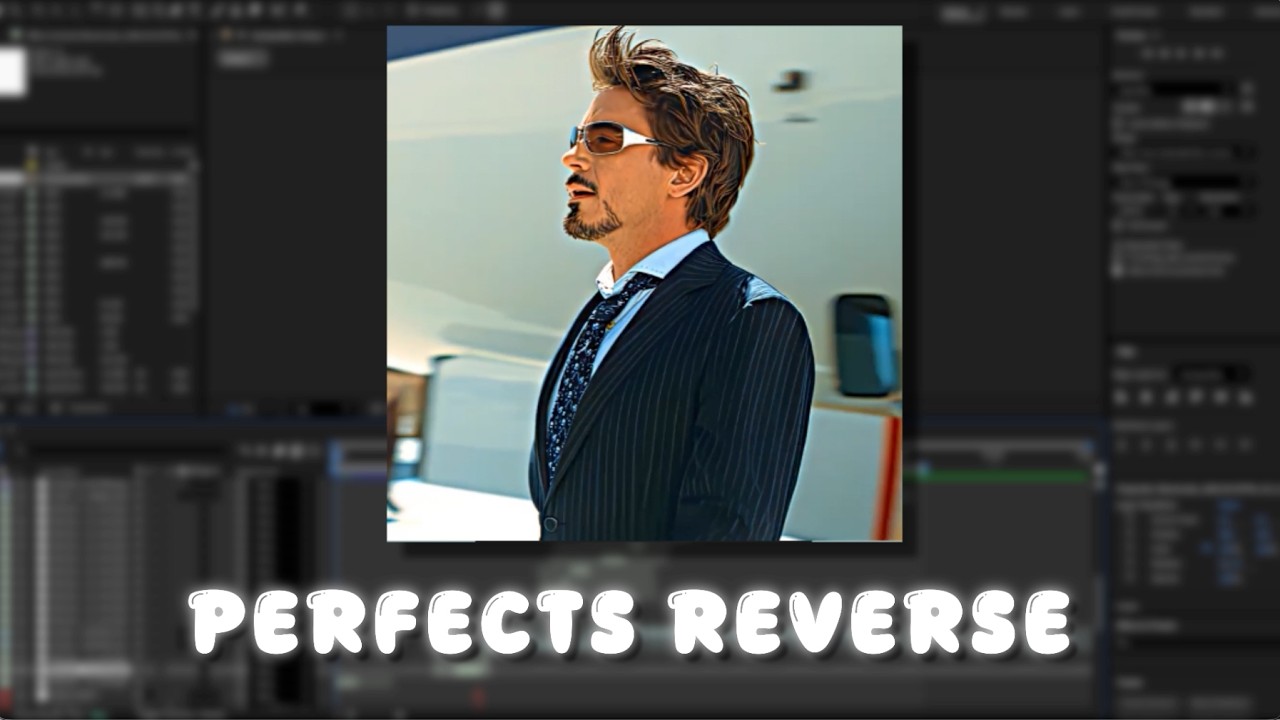Click the "PERFECTS REVERSE" title text
The width and height of the screenshot is (1280, 720).
point(630,622)
